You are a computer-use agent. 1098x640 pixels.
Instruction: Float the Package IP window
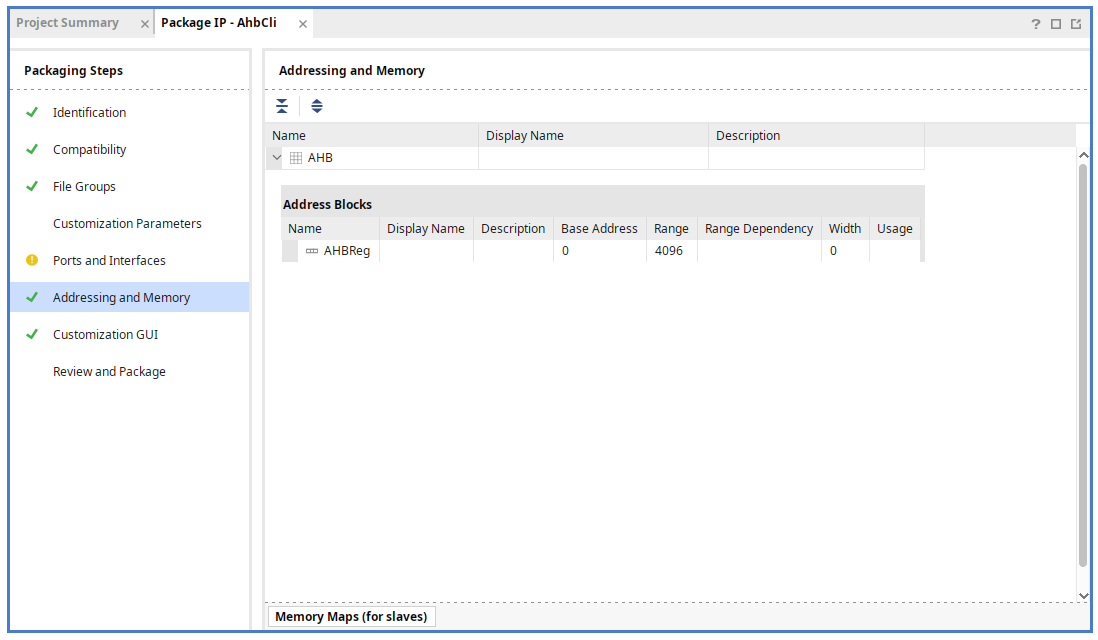[1076, 24]
